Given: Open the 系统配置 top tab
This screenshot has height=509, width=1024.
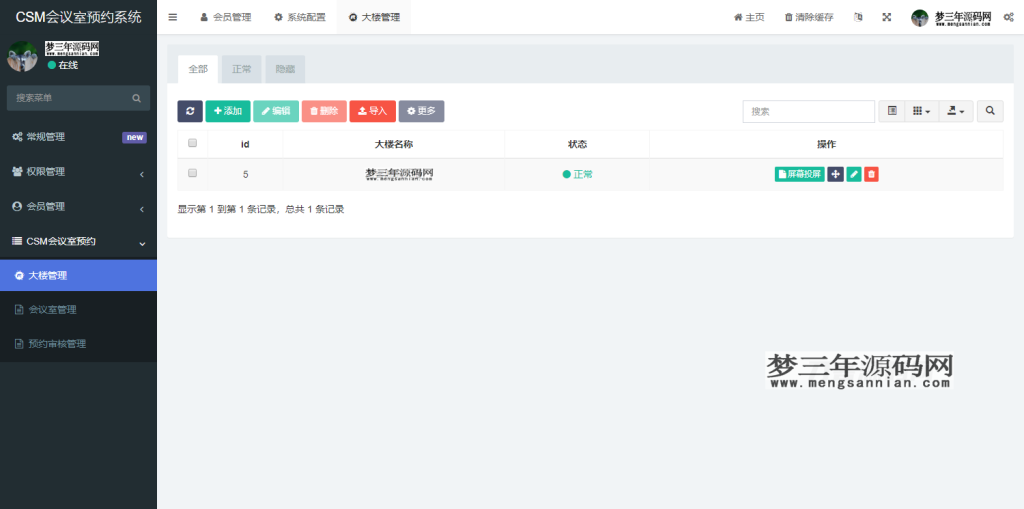Looking at the screenshot, I should coord(299,17).
